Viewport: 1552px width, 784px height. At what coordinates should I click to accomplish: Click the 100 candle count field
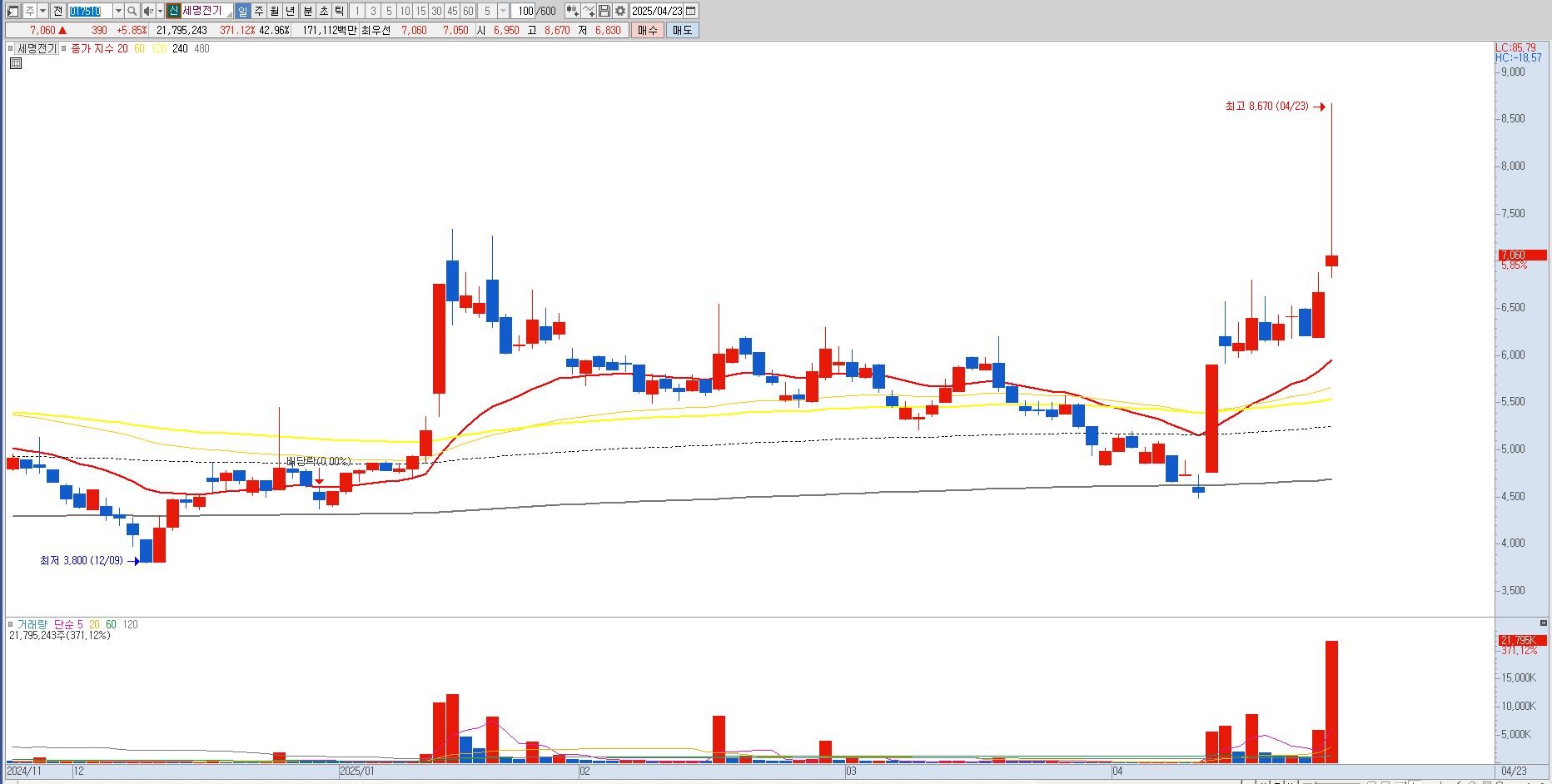(x=523, y=11)
